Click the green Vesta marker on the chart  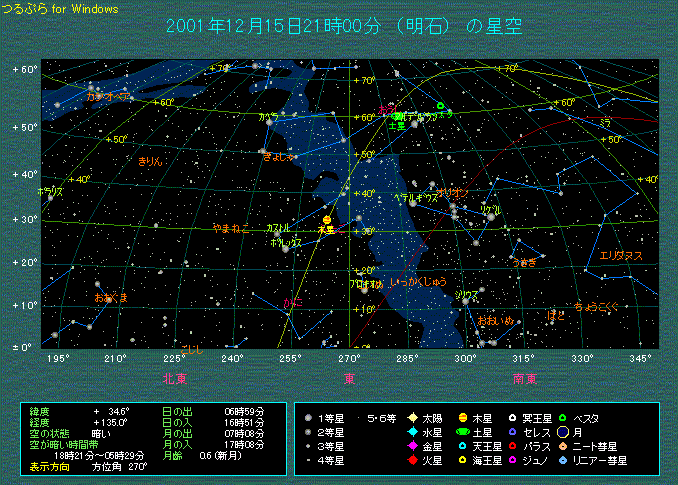(x=440, y=105)
